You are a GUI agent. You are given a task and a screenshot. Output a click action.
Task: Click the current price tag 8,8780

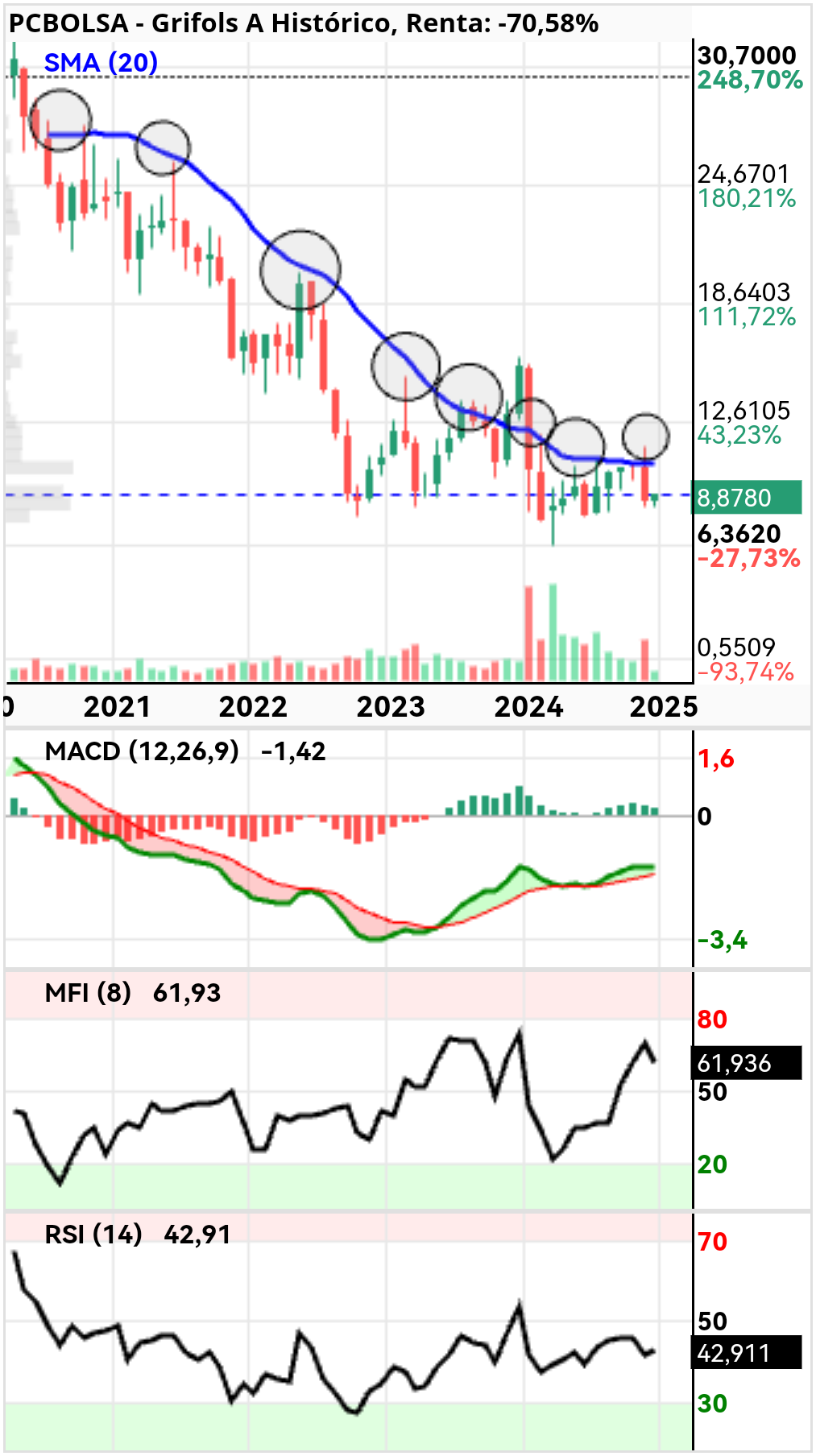pyautogui.click(x=748, y=497)
